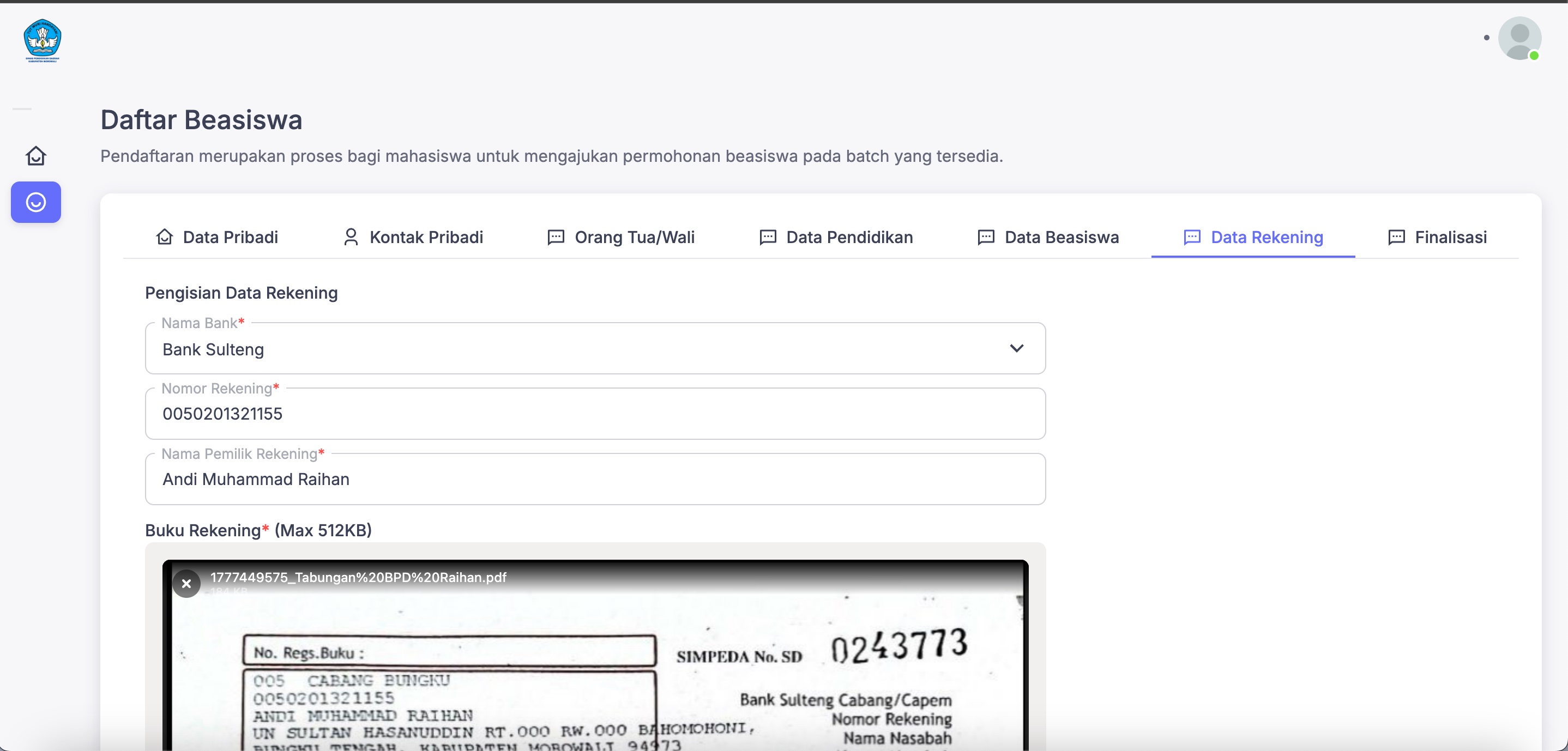Switch to the Kontak Pribadi tab

413,238
